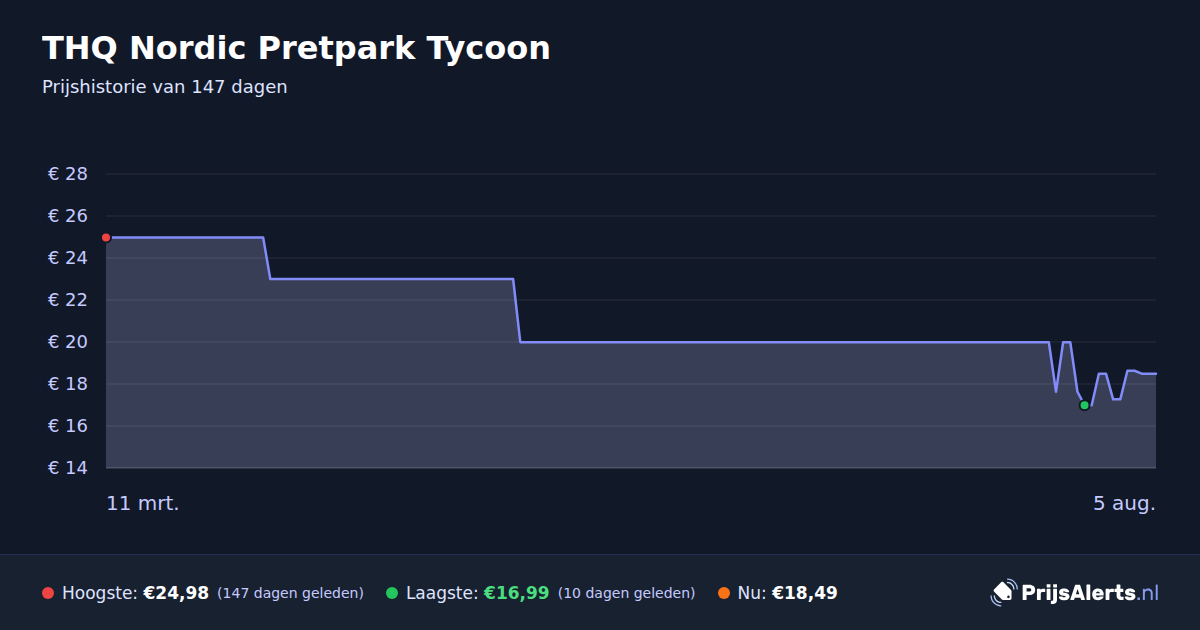
Task: Click the lowest price value €16,99
Action: [x=516, y=593]
